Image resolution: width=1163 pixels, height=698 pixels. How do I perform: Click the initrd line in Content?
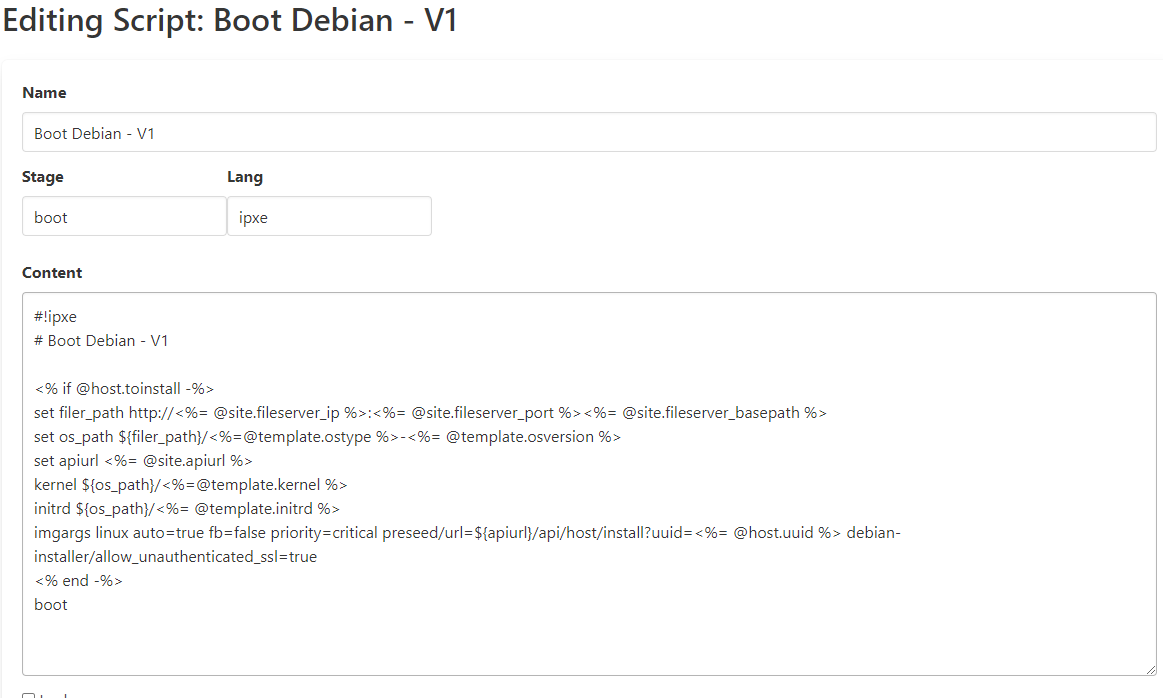click(x=186, y=509)
